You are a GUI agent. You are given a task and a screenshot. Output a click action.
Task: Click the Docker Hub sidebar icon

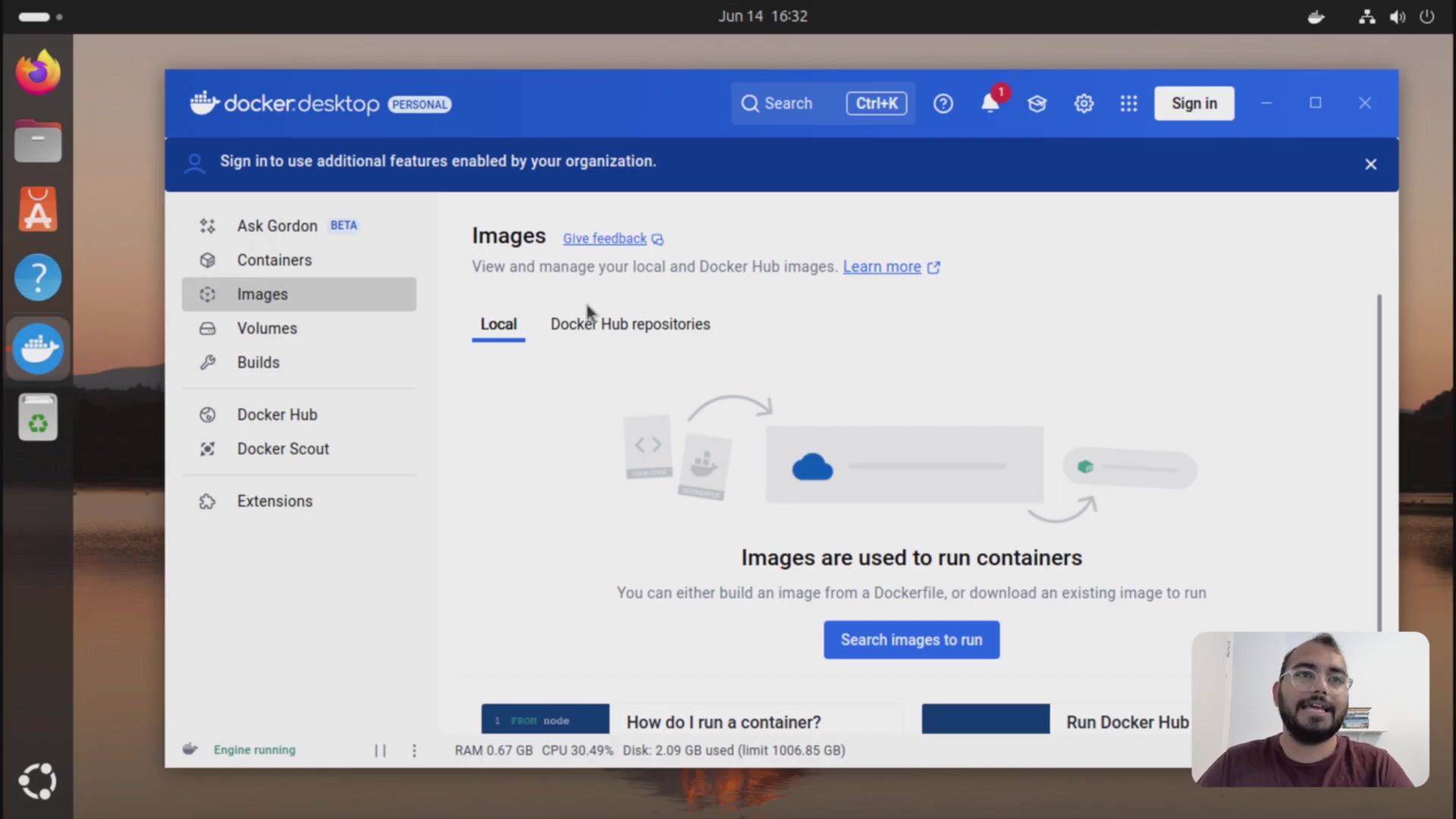(207, 415)
